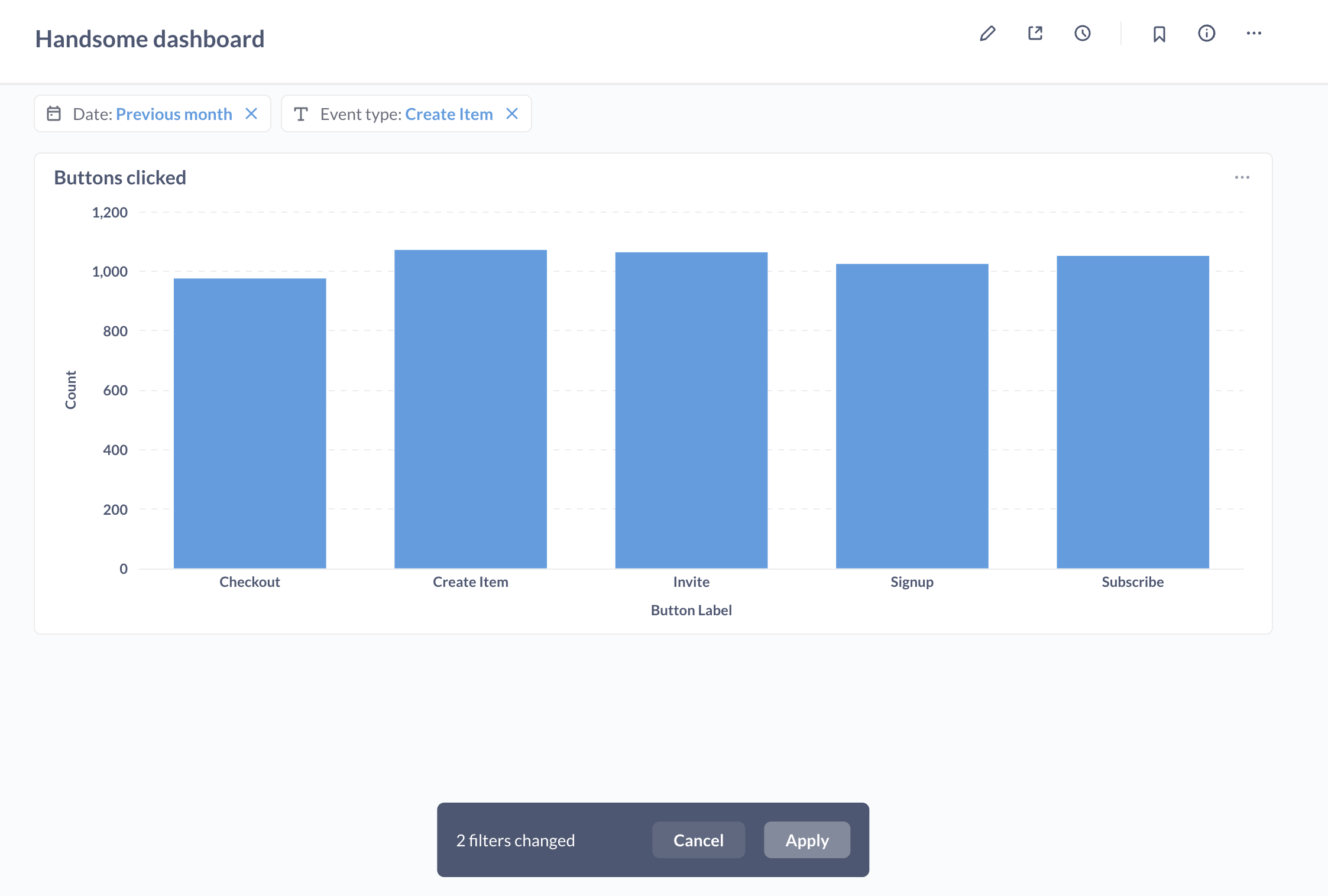Open the dashboard sharing options icon
This screenshot has width=1328, height=896.
coord(1035,34)
